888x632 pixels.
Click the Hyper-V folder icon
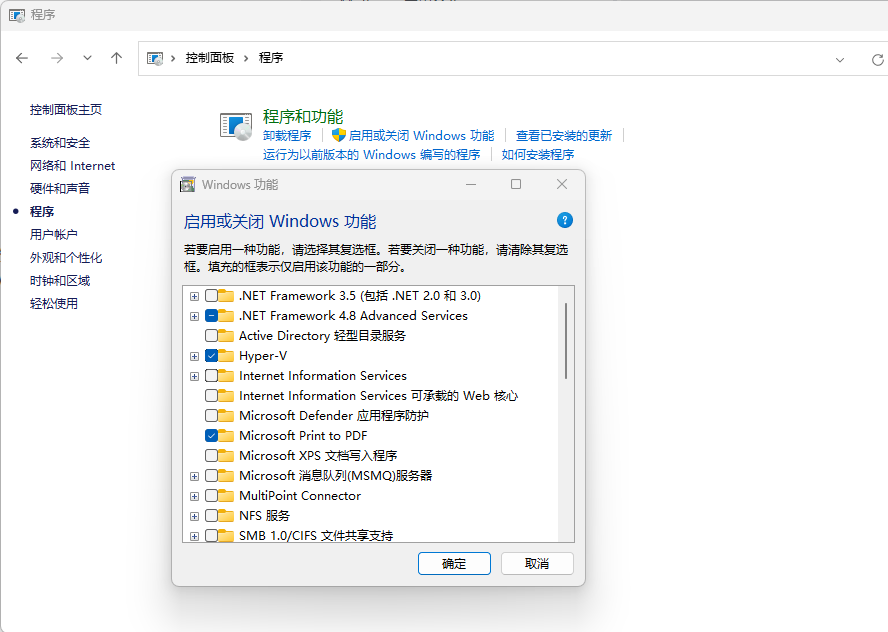226,356
